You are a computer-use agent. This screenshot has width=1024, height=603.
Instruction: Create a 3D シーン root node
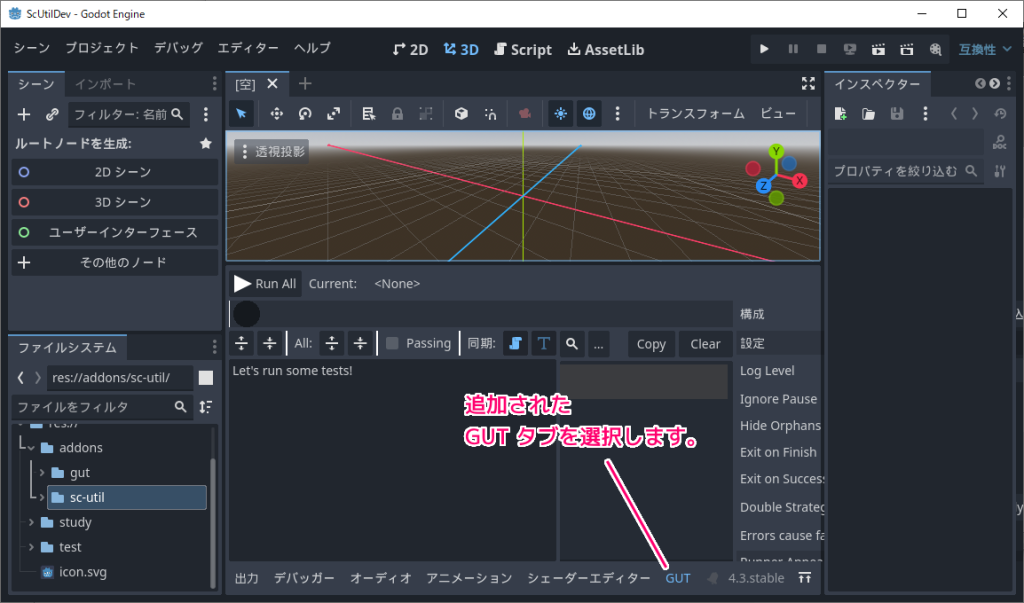[114, 202]
